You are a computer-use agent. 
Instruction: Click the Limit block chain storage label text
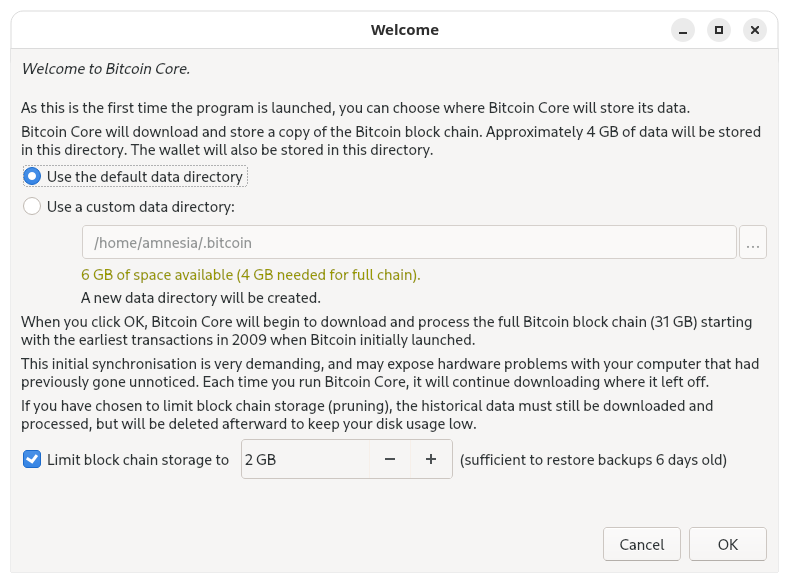pyautogui.click(x=138, y=460)
